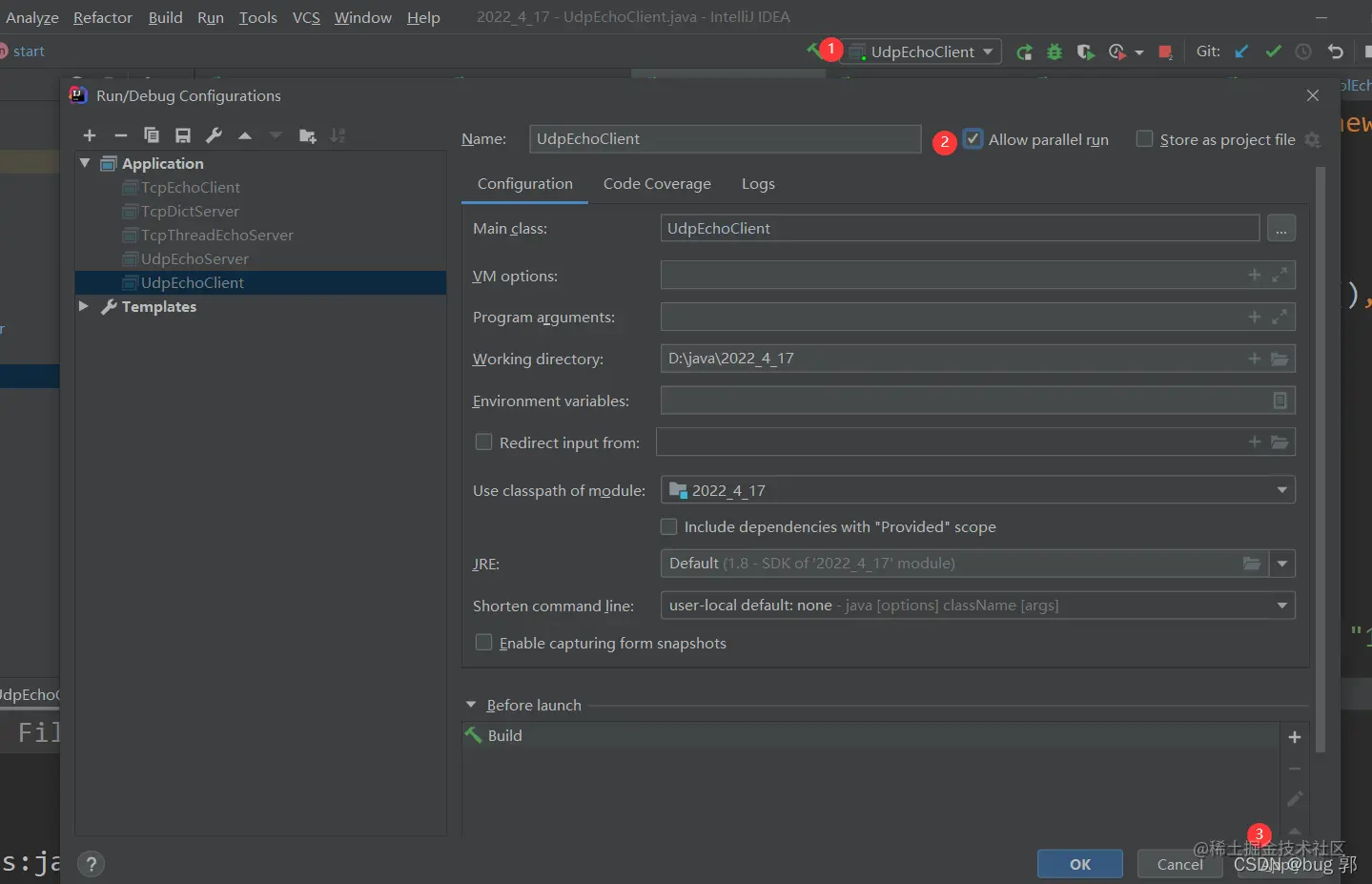Click into the Name input field

(726, 139)
